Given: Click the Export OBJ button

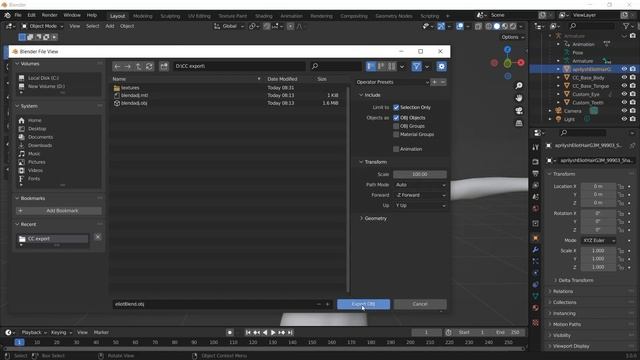Looking at the screenshot, I should coord(363,304).
